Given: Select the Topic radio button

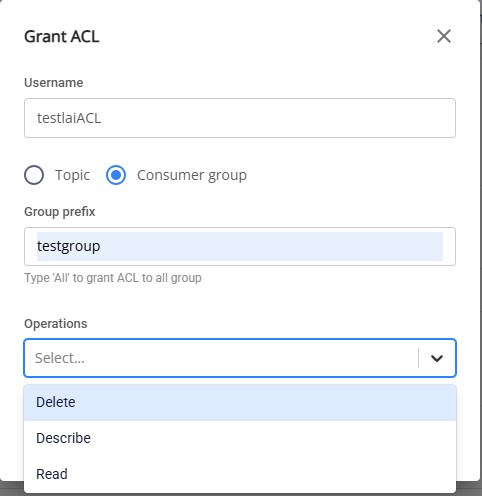Looking at the screenshot, I should click(34, 175).
